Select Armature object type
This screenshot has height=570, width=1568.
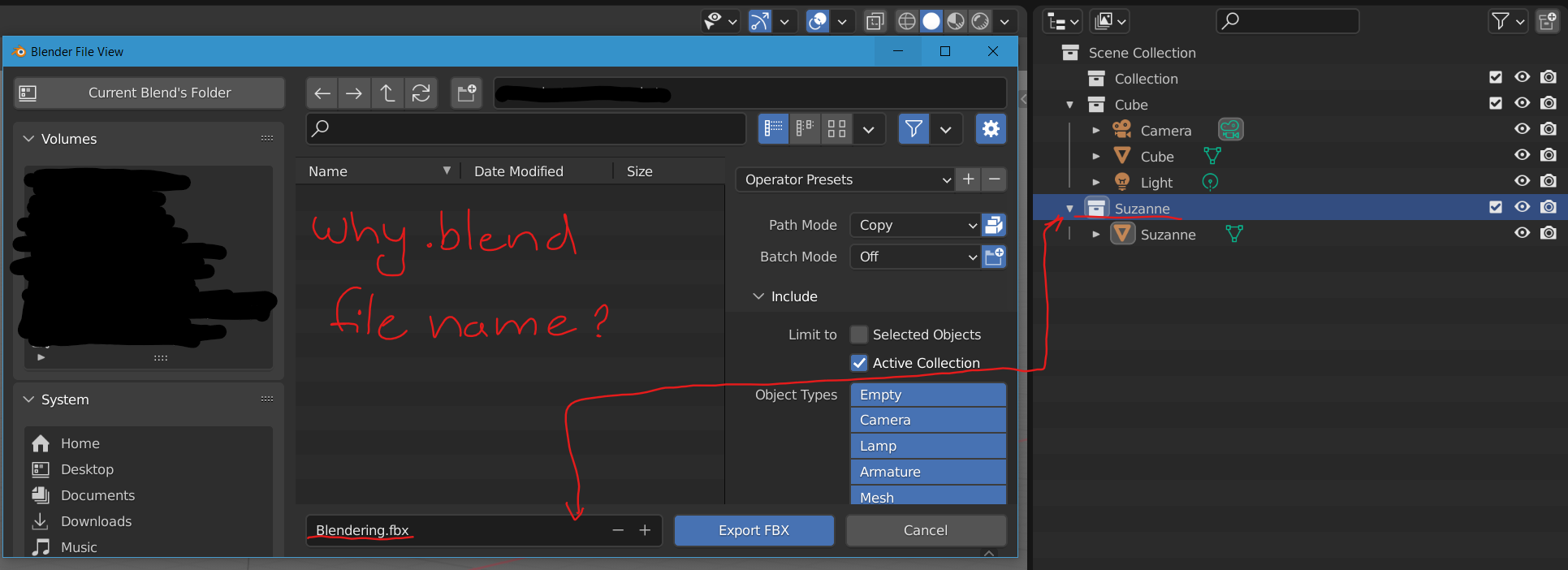pyautogui.click(x=928, y=472)
